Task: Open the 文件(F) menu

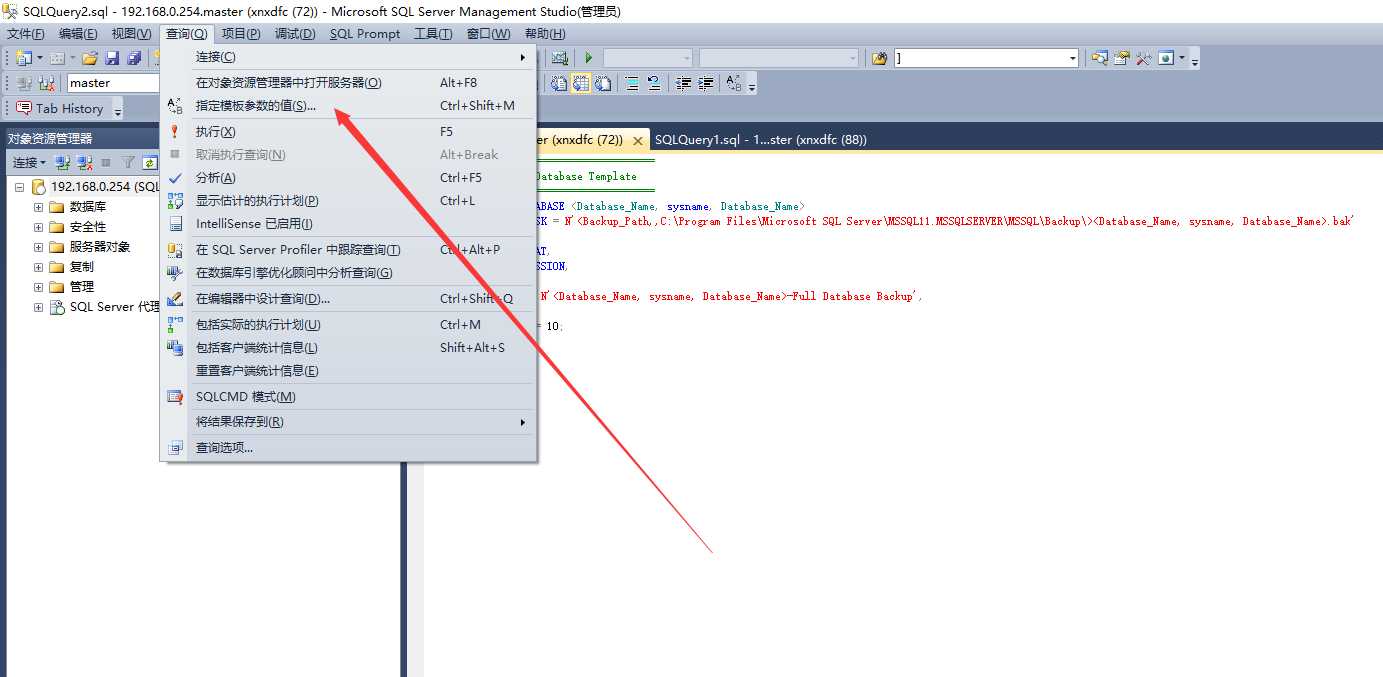Action: coord(26,34)
